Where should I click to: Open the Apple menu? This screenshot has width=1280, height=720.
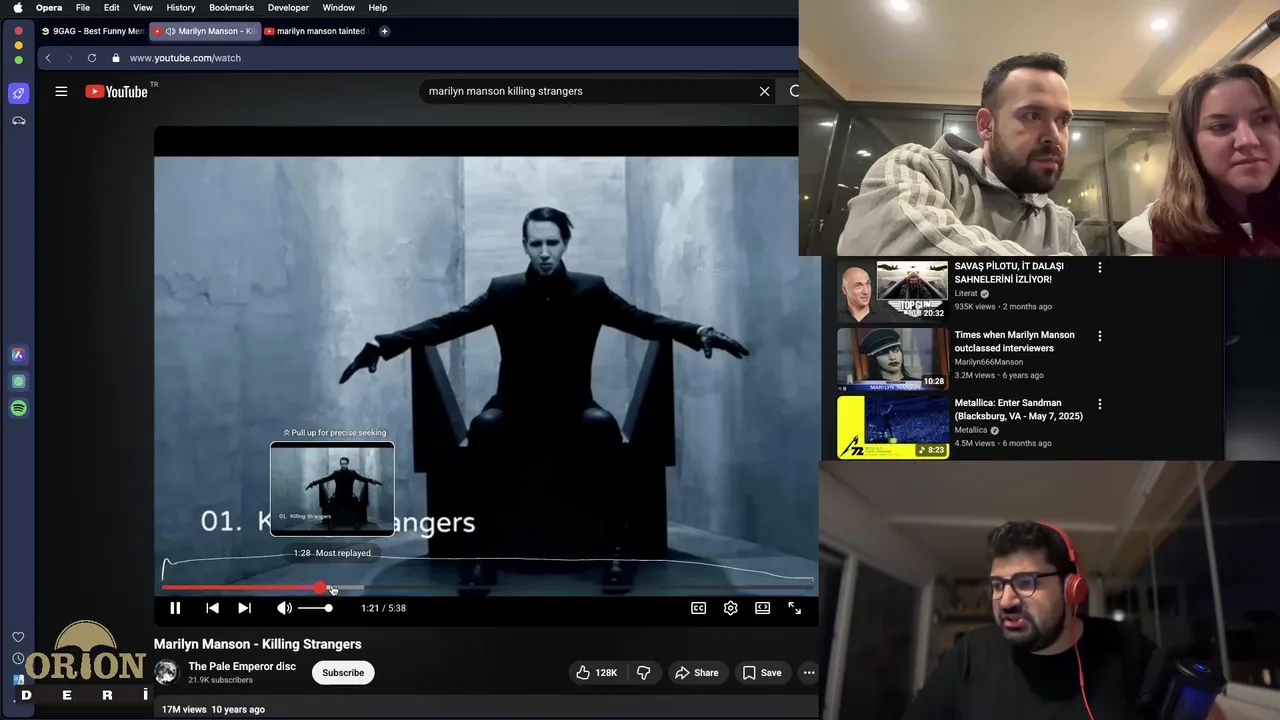pos(17,7)
